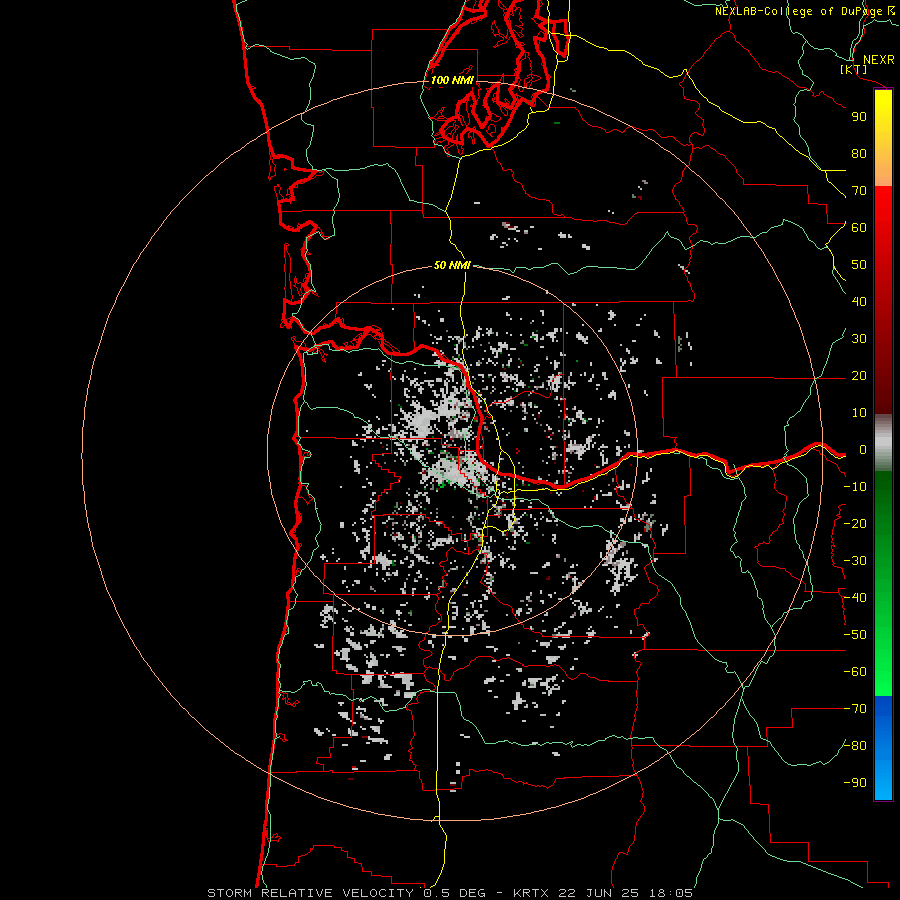This screenshot has width=900, height=900.
Task: Click the "KRTX" radar site identifier
Action: [x=534, y=893]
